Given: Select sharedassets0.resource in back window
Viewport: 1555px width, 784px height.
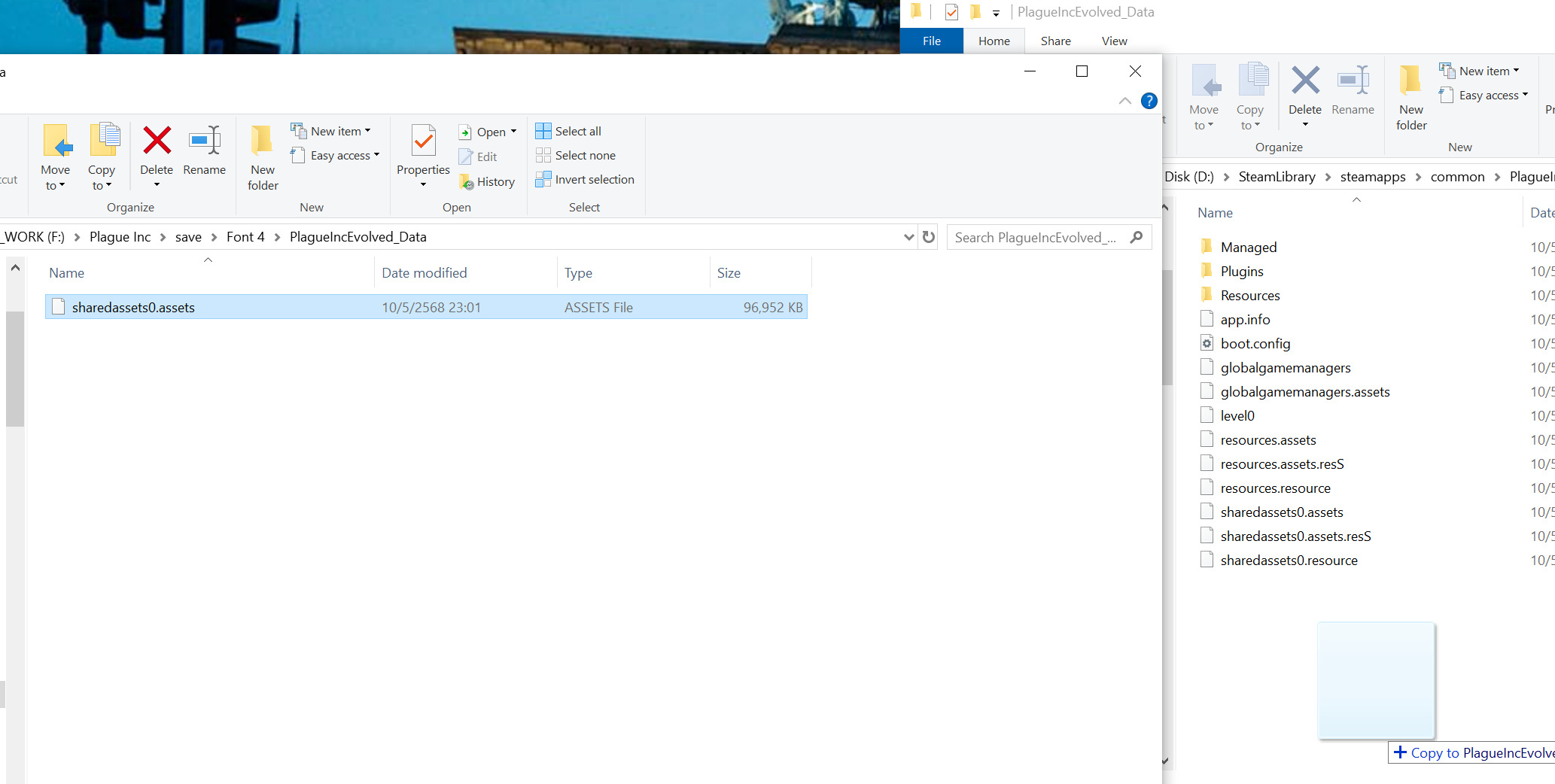Looking at the screenshot, I should coord(1289,560).
